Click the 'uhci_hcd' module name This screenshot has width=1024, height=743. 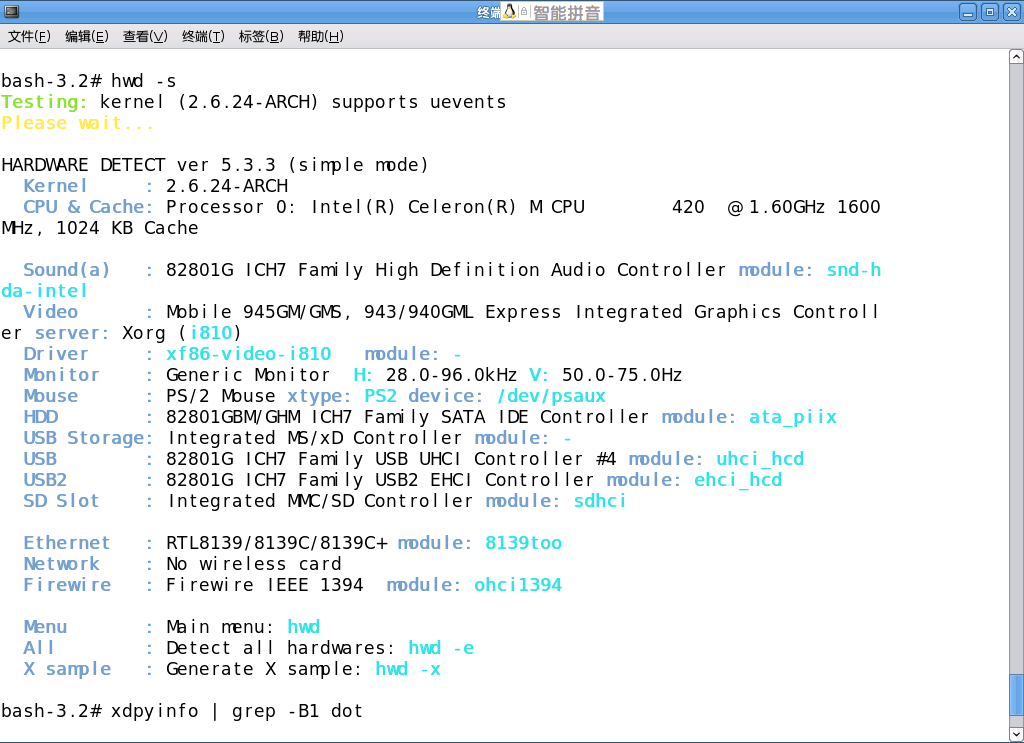(760, 458)
